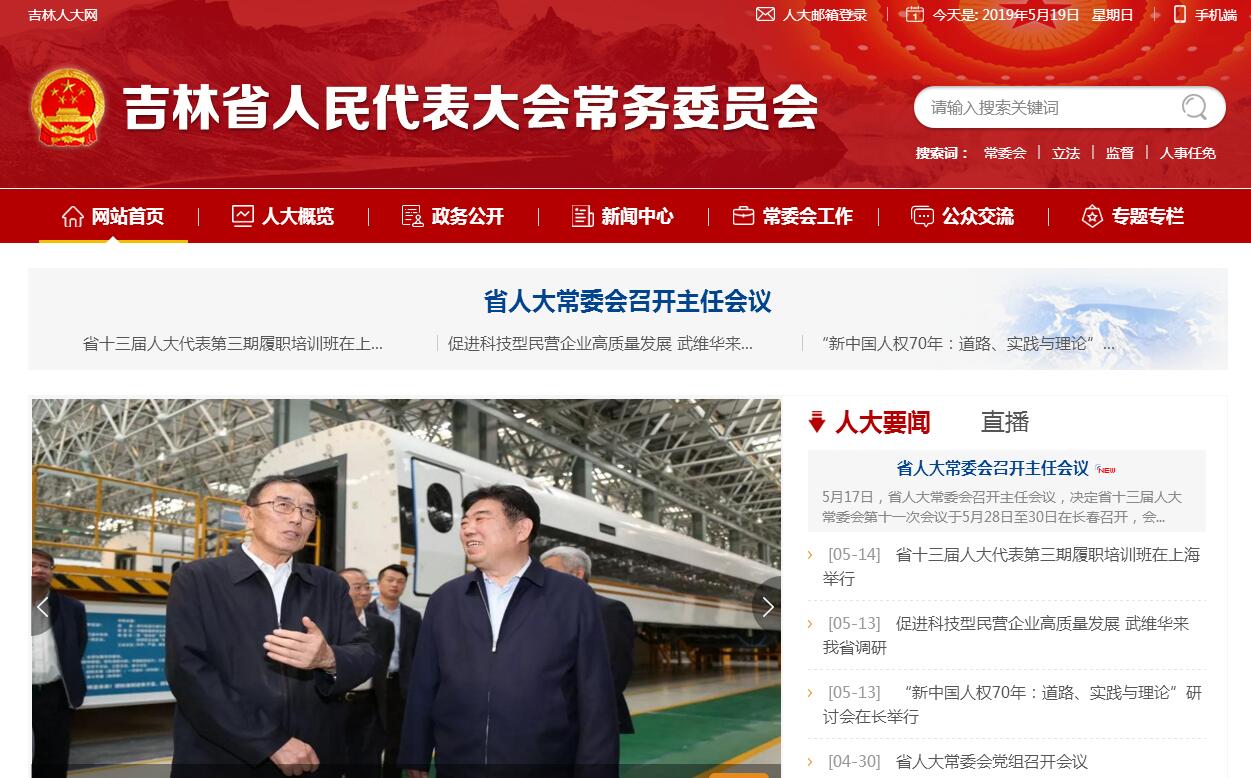Click the briefcase icon beside 常委会工作
Image resolution: width=1251 pixels, height=778 pixels.
[743, 216]
